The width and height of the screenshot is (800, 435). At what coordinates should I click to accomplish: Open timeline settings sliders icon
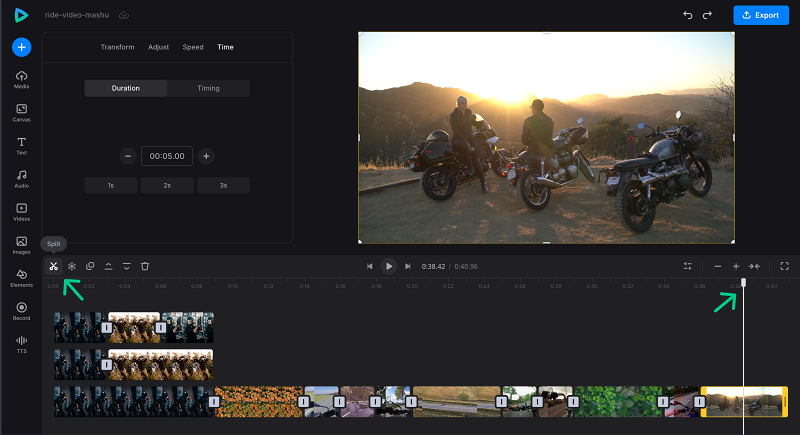(x=688, y=266)
